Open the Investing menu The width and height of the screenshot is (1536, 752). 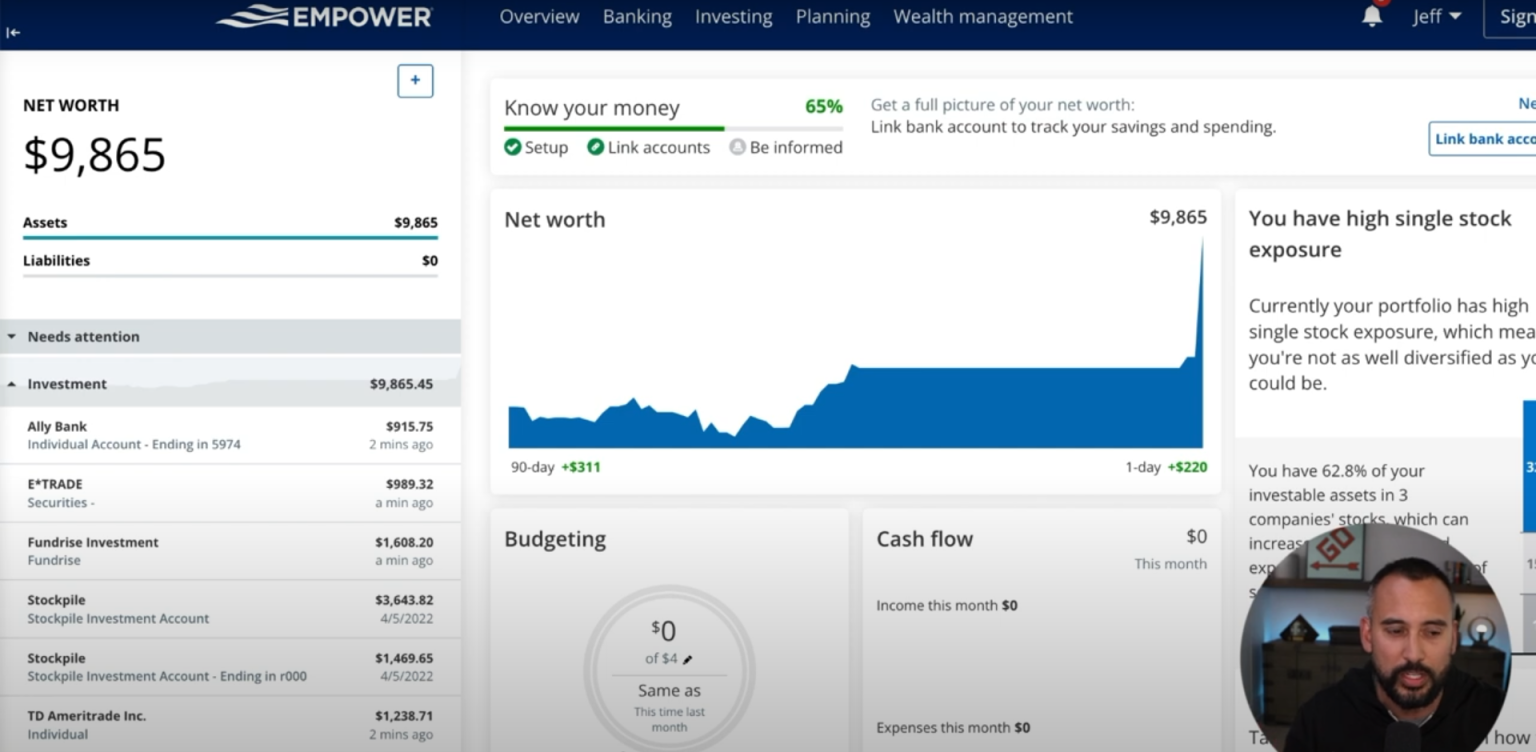coord(734,17)
